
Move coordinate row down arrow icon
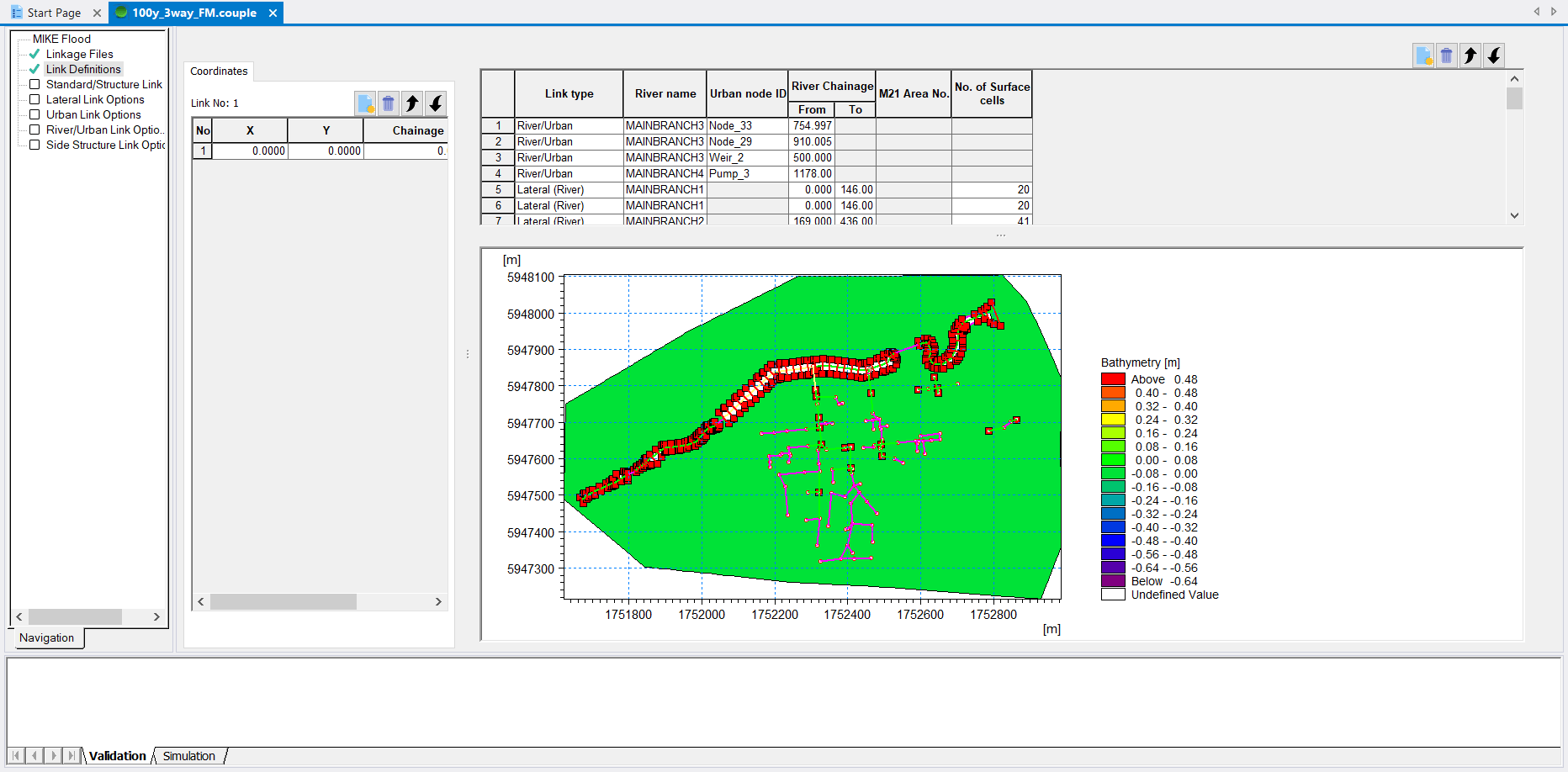point(436,103)
